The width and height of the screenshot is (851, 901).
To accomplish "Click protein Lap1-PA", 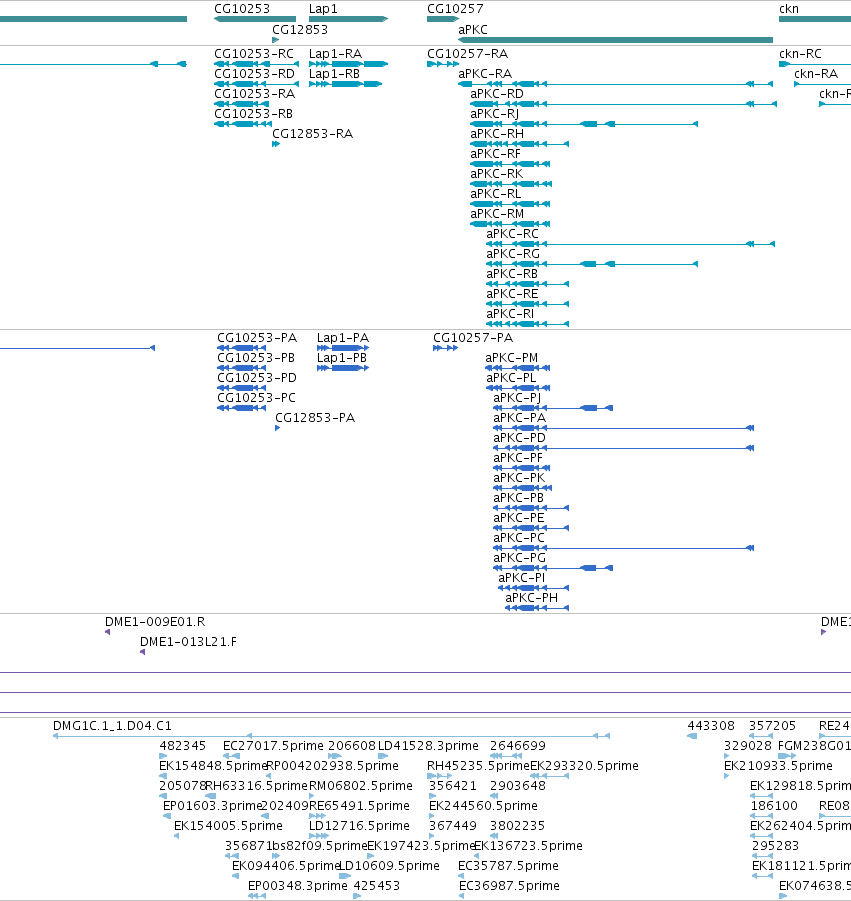I will tap(343, 338).
